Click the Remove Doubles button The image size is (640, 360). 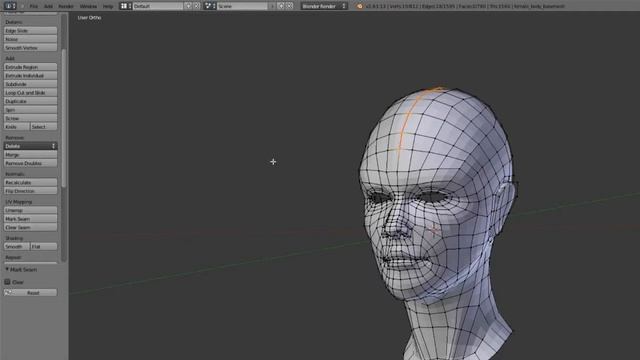point(31,163)
